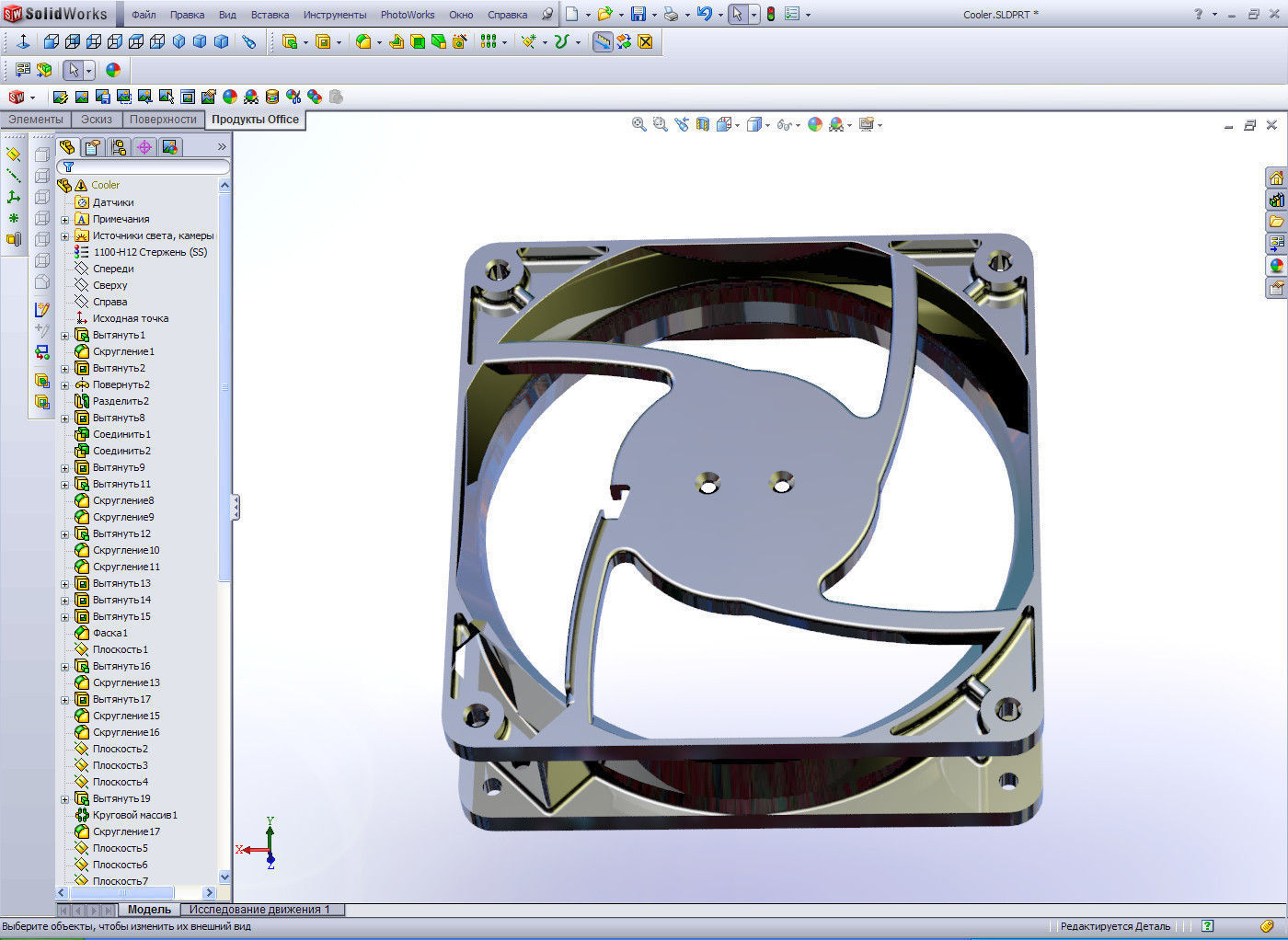The height and width of the screenshot is (940, 1288).
Task: Select the Круговой массив1 feature
Action: click(134, 816)
